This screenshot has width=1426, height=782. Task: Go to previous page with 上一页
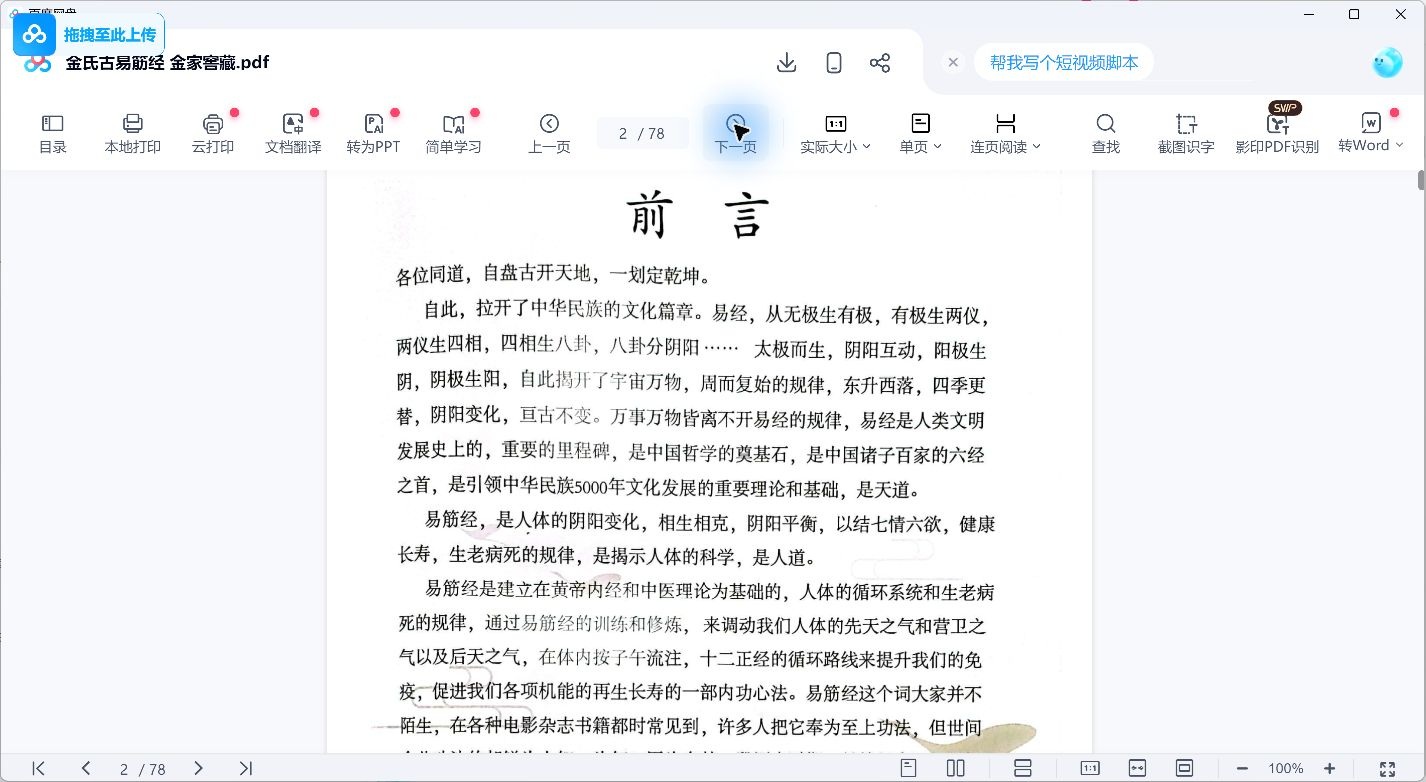point(549,134)
